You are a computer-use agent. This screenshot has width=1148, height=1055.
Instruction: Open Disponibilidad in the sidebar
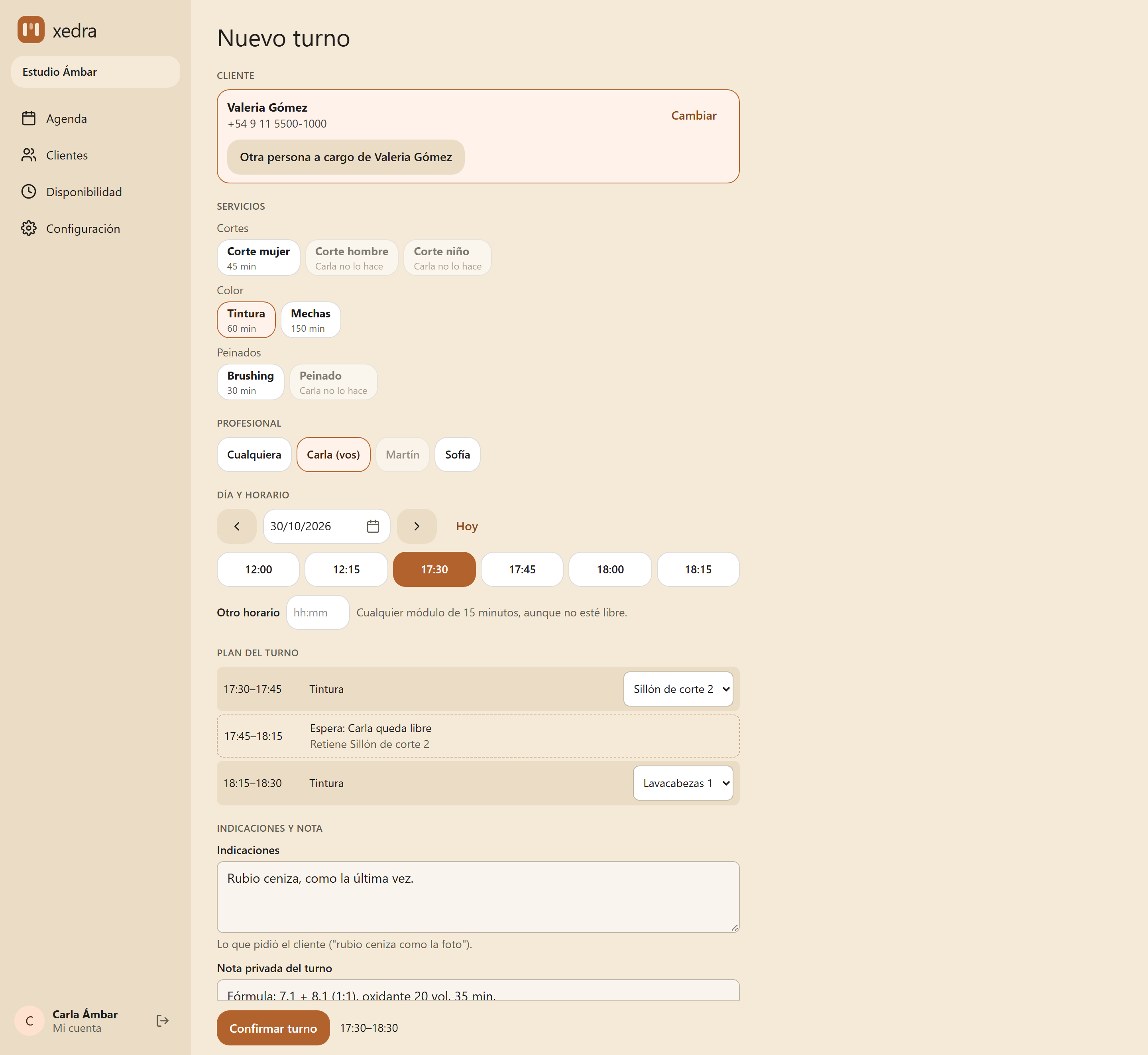coord(95,191)
